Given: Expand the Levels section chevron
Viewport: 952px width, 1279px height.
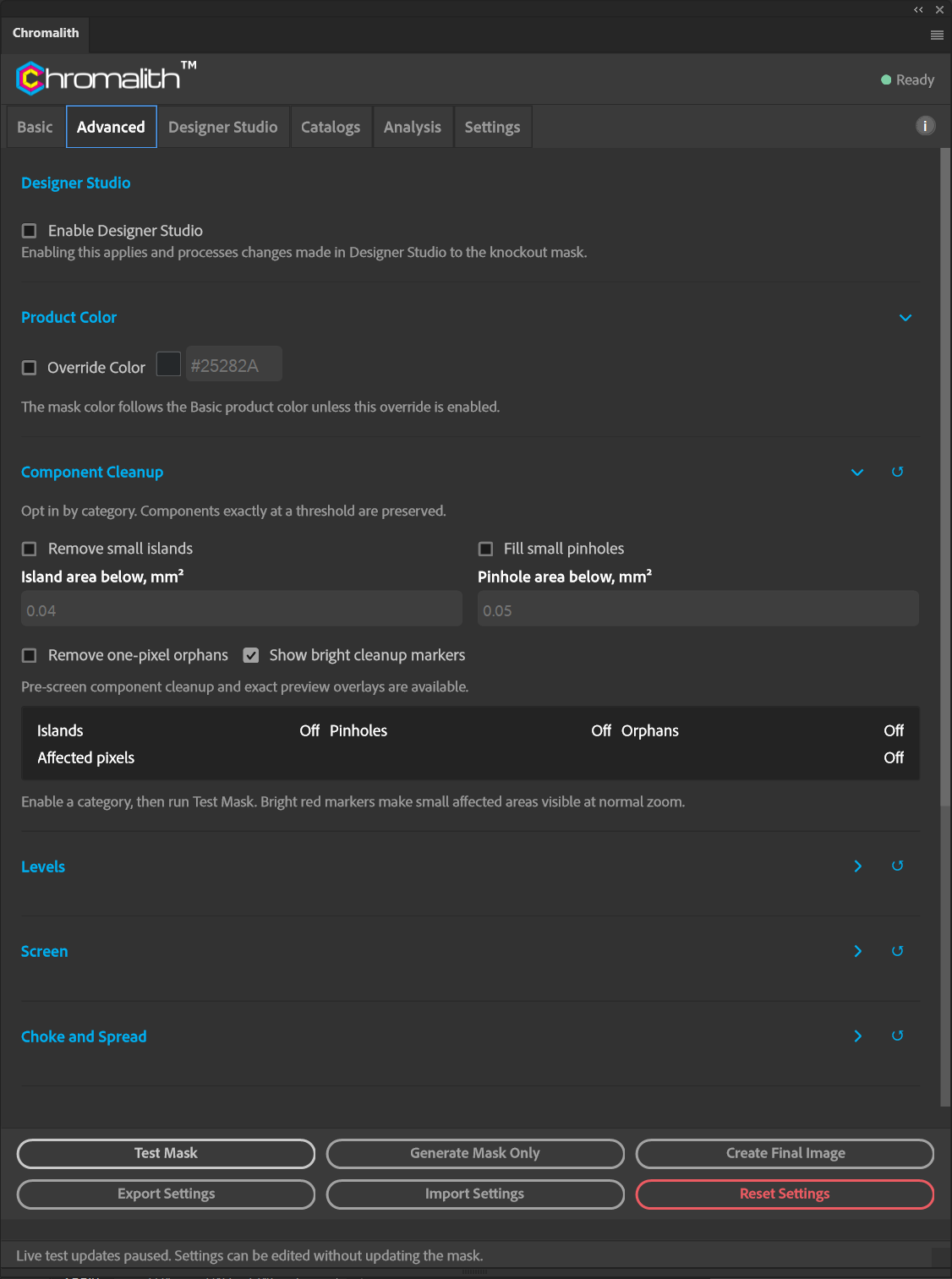Looking at the screenshot, I should 858,866.
